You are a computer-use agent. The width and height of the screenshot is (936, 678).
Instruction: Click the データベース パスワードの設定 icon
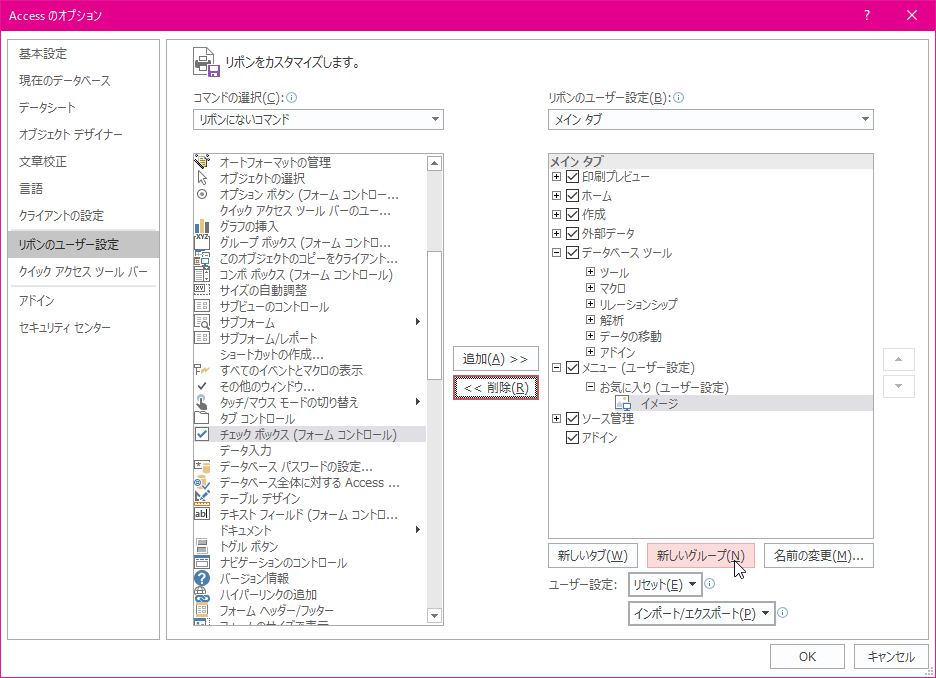click(x=202, y=466)
